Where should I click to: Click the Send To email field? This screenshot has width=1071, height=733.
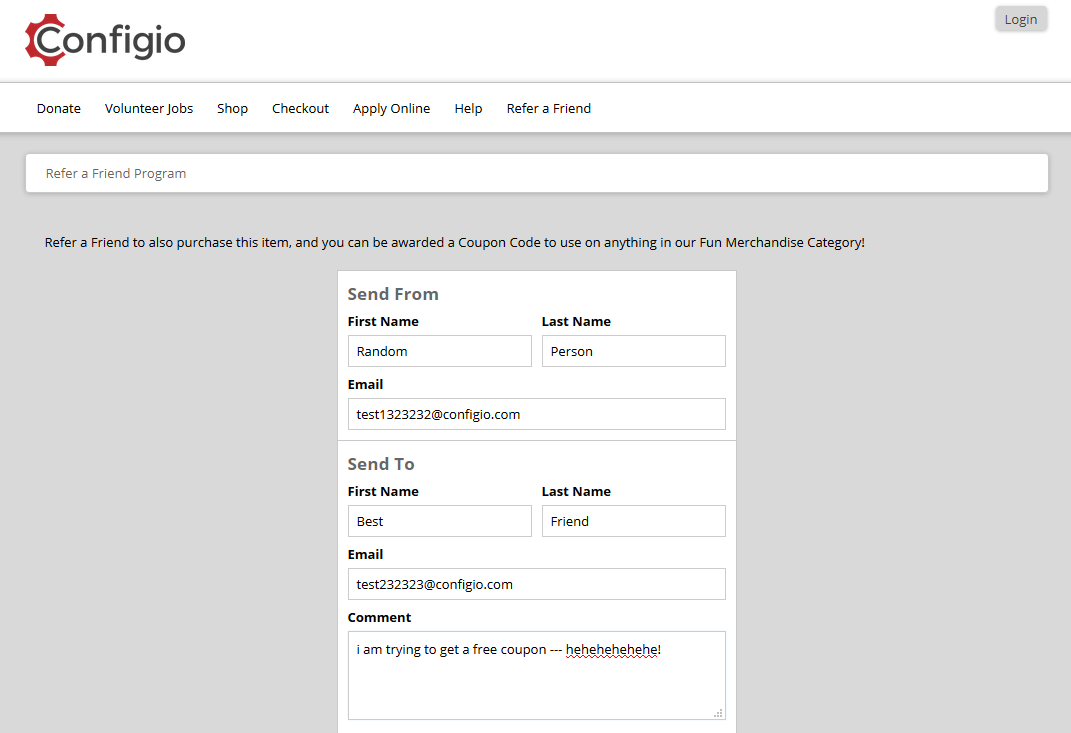[537, 584]
